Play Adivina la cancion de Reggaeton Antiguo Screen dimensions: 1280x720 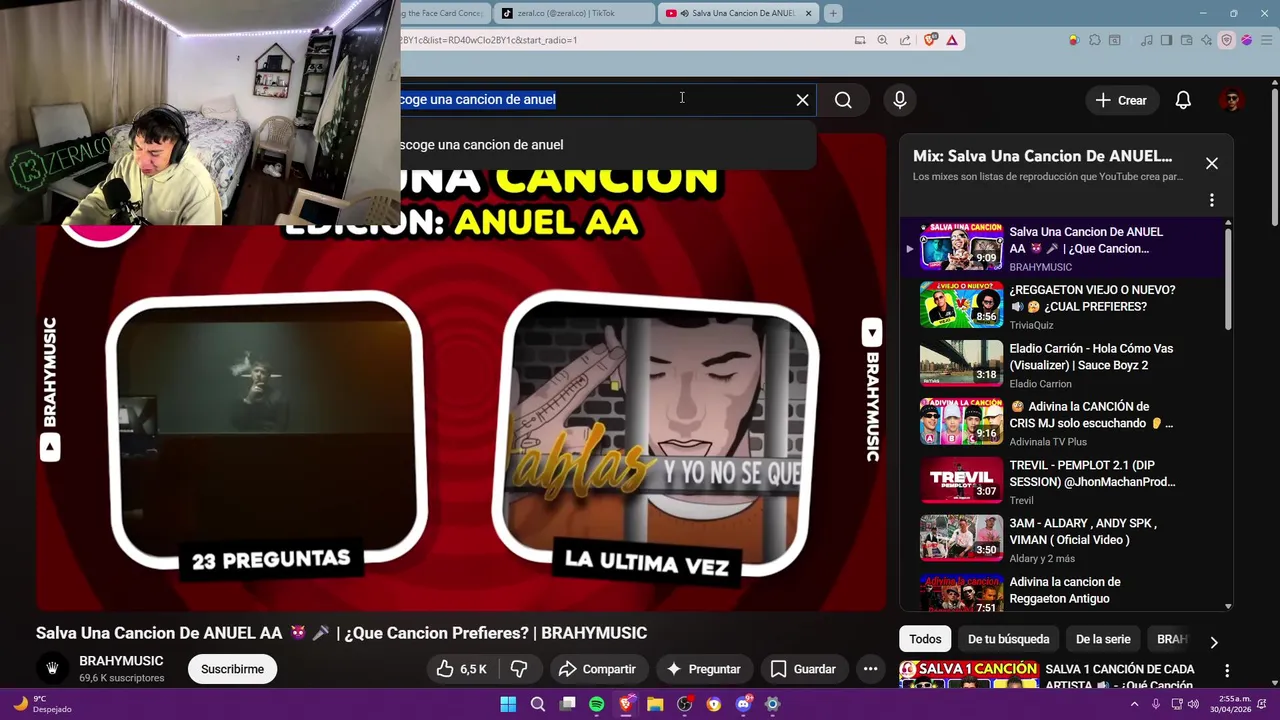coord(1062,590)
